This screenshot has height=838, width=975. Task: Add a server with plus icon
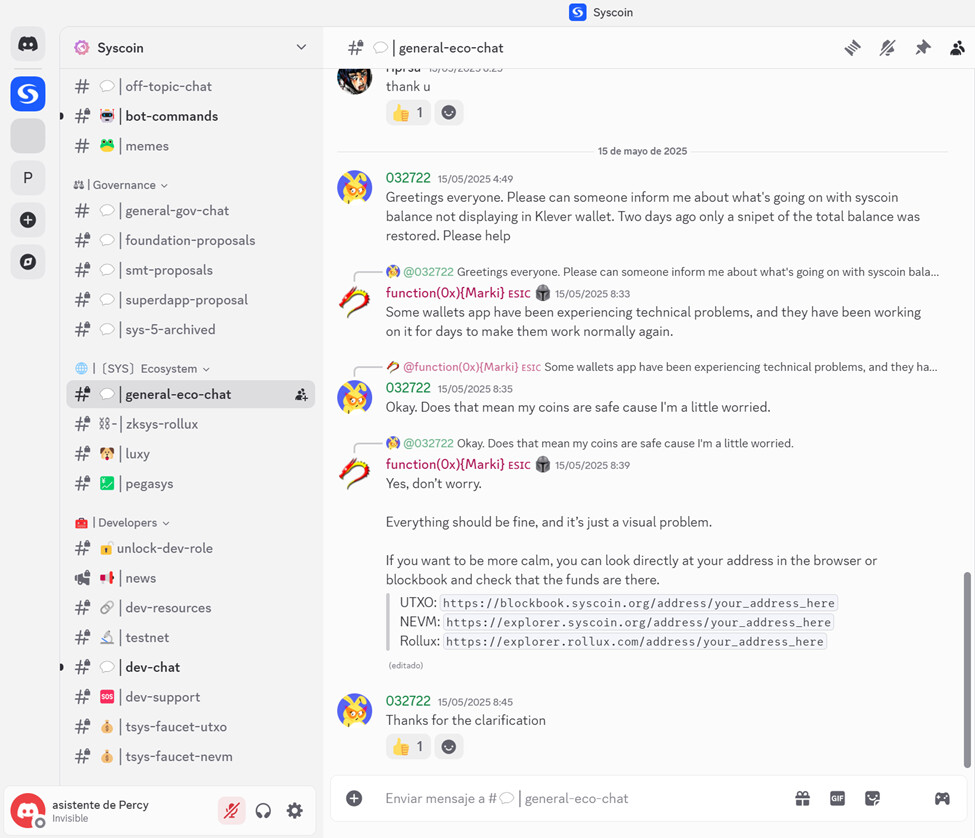pyautogui.click(x=27, y=219)
